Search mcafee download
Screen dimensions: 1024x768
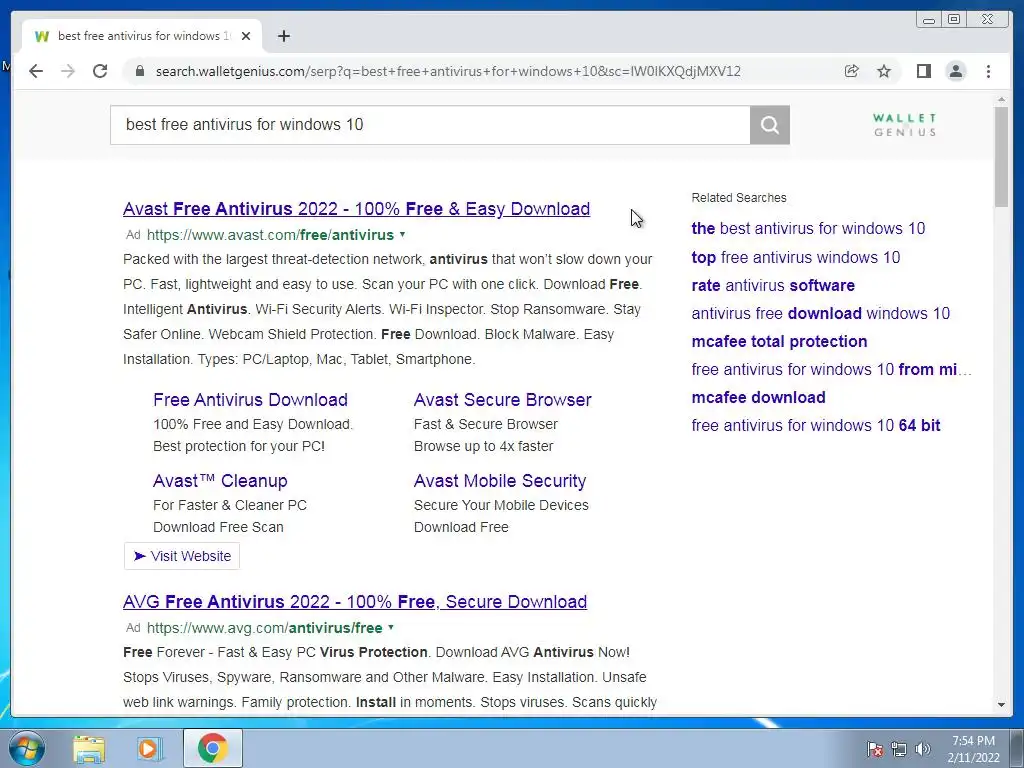(x=758, y=398)
